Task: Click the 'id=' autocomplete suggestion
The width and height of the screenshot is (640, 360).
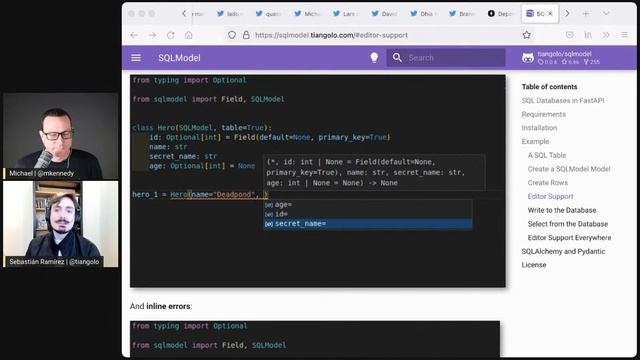Action: pyautogui.click(x=367, y=214)
